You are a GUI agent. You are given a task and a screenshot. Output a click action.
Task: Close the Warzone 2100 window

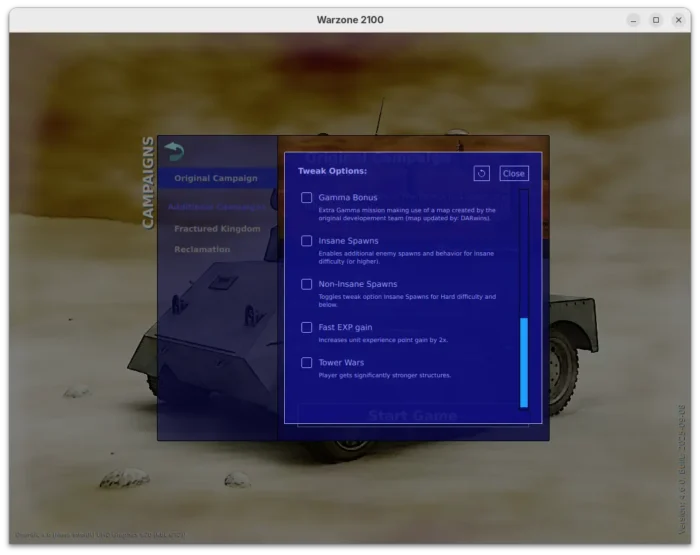[x=678, y=20]
